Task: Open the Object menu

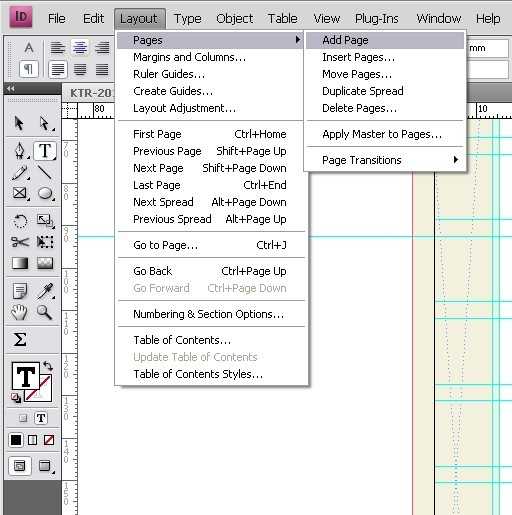Action: [x=234, y=19]
